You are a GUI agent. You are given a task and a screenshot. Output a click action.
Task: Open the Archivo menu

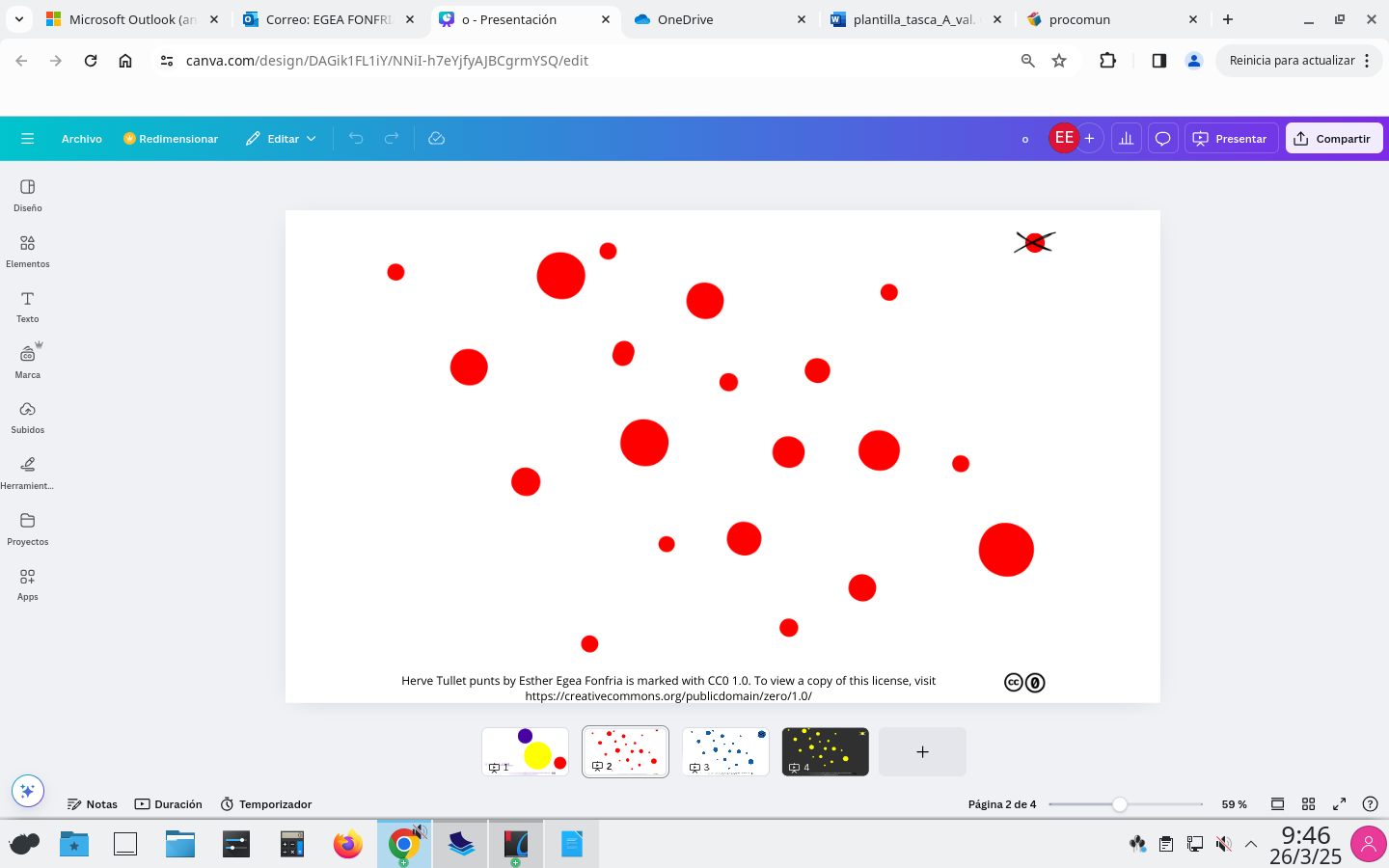[x=82, y=138]
